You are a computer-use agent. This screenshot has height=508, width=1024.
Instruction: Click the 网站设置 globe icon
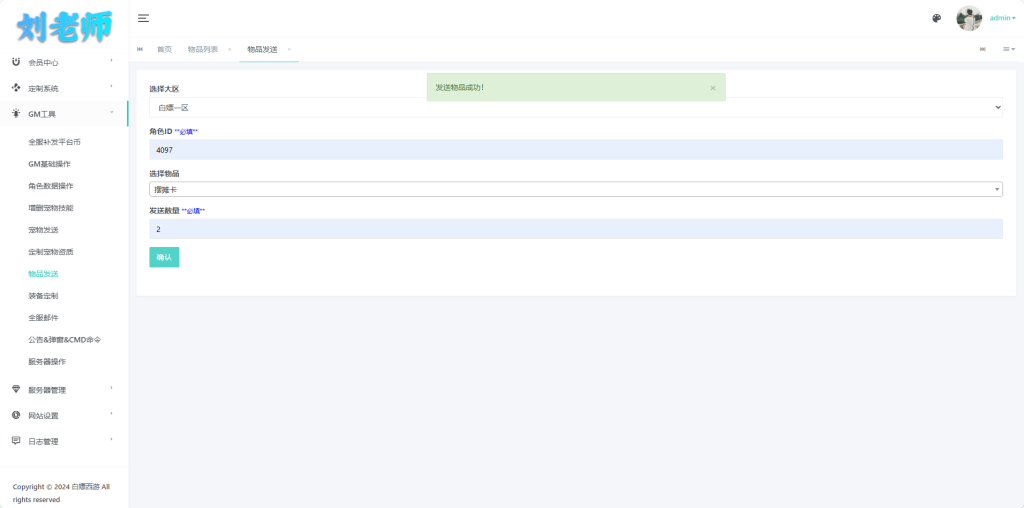click(16, 415)
